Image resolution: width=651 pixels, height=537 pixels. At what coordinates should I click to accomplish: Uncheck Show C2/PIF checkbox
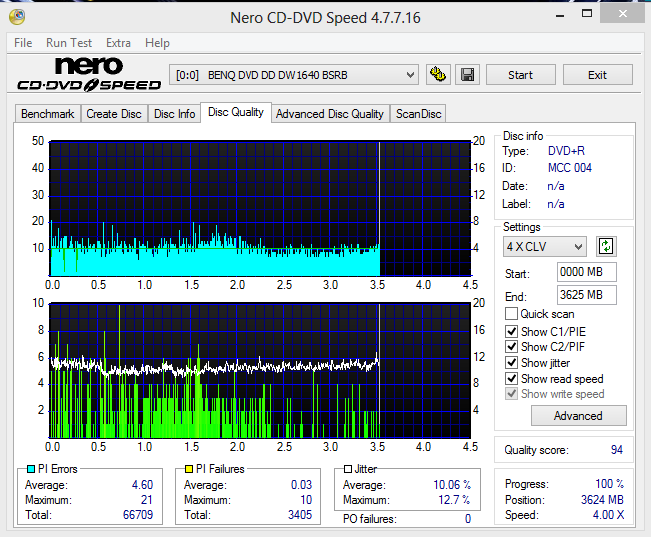point(512,346)
